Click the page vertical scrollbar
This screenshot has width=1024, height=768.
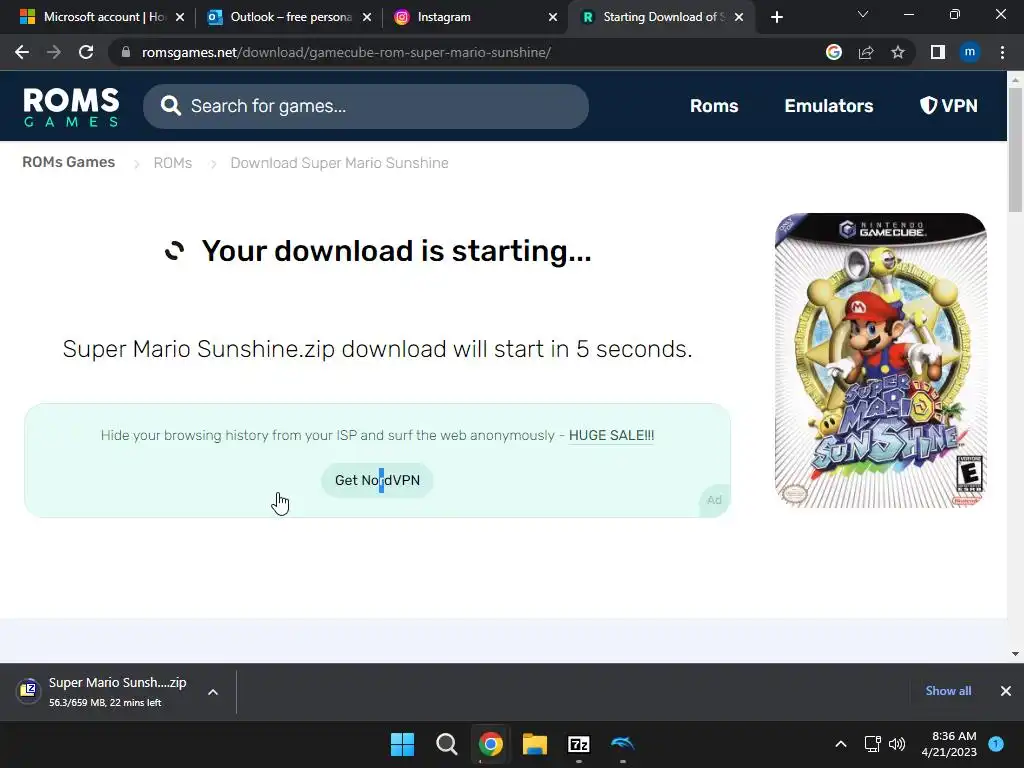click(x=1015, y=149)
